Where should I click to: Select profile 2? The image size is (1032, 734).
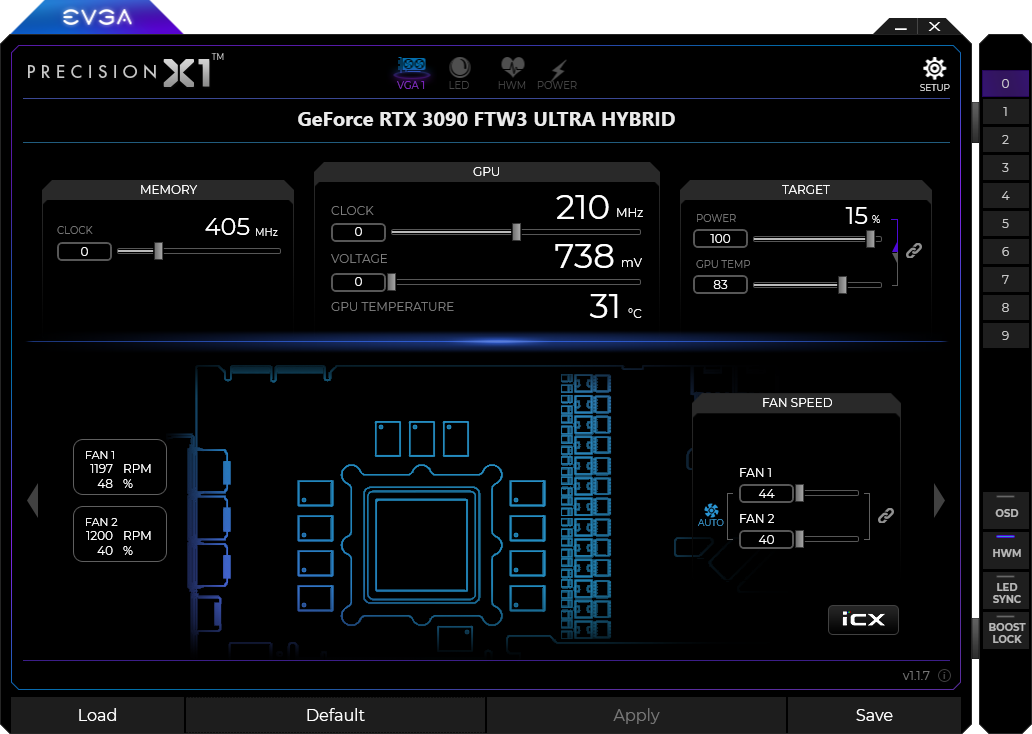click(1005, 140)
